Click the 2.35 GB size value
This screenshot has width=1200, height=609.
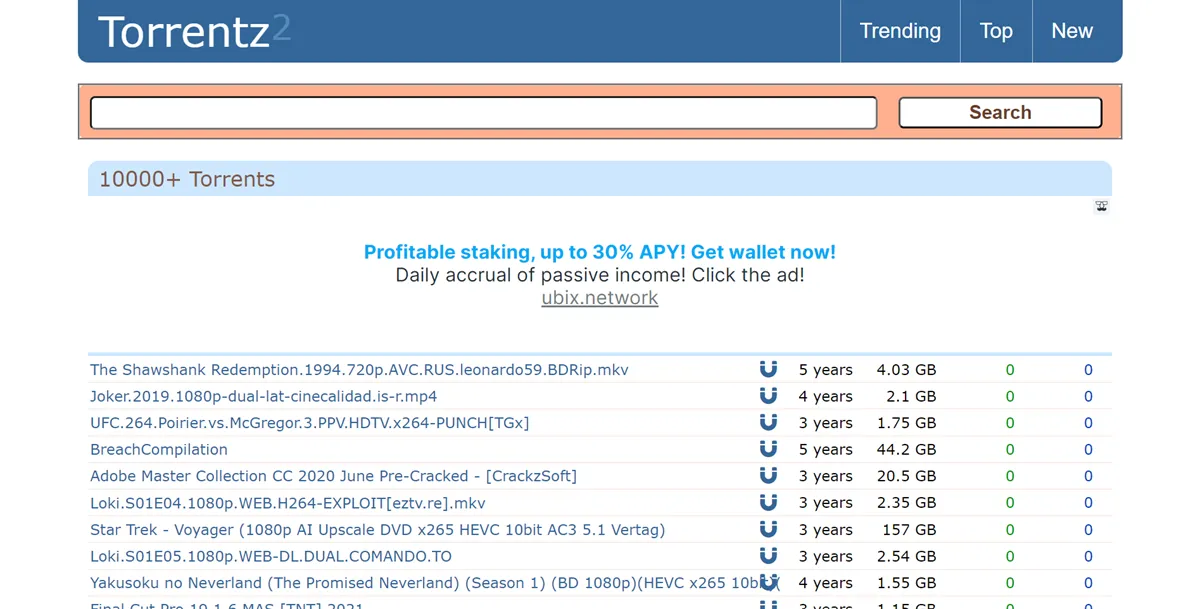[x=907, y=503]
